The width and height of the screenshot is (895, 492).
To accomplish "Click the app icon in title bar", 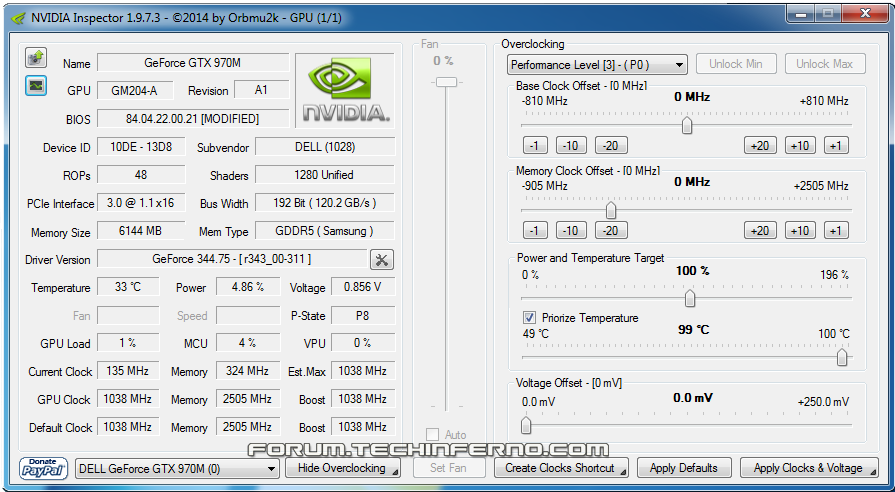I will coord(18,18).
